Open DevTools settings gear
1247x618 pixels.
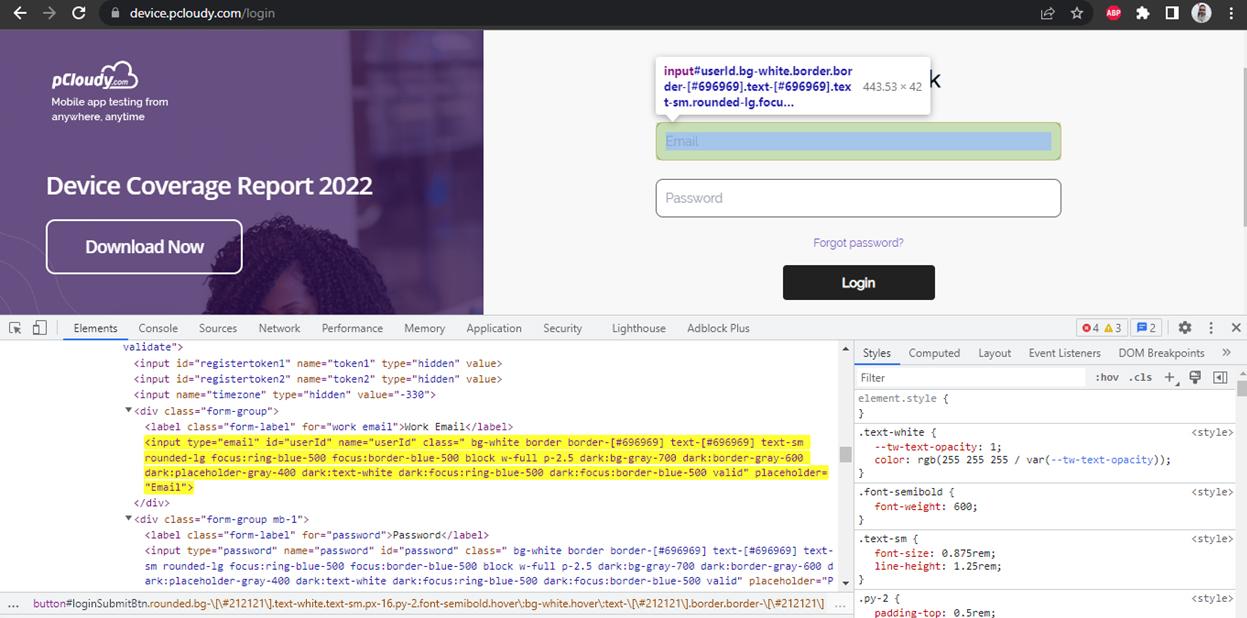1185,328
